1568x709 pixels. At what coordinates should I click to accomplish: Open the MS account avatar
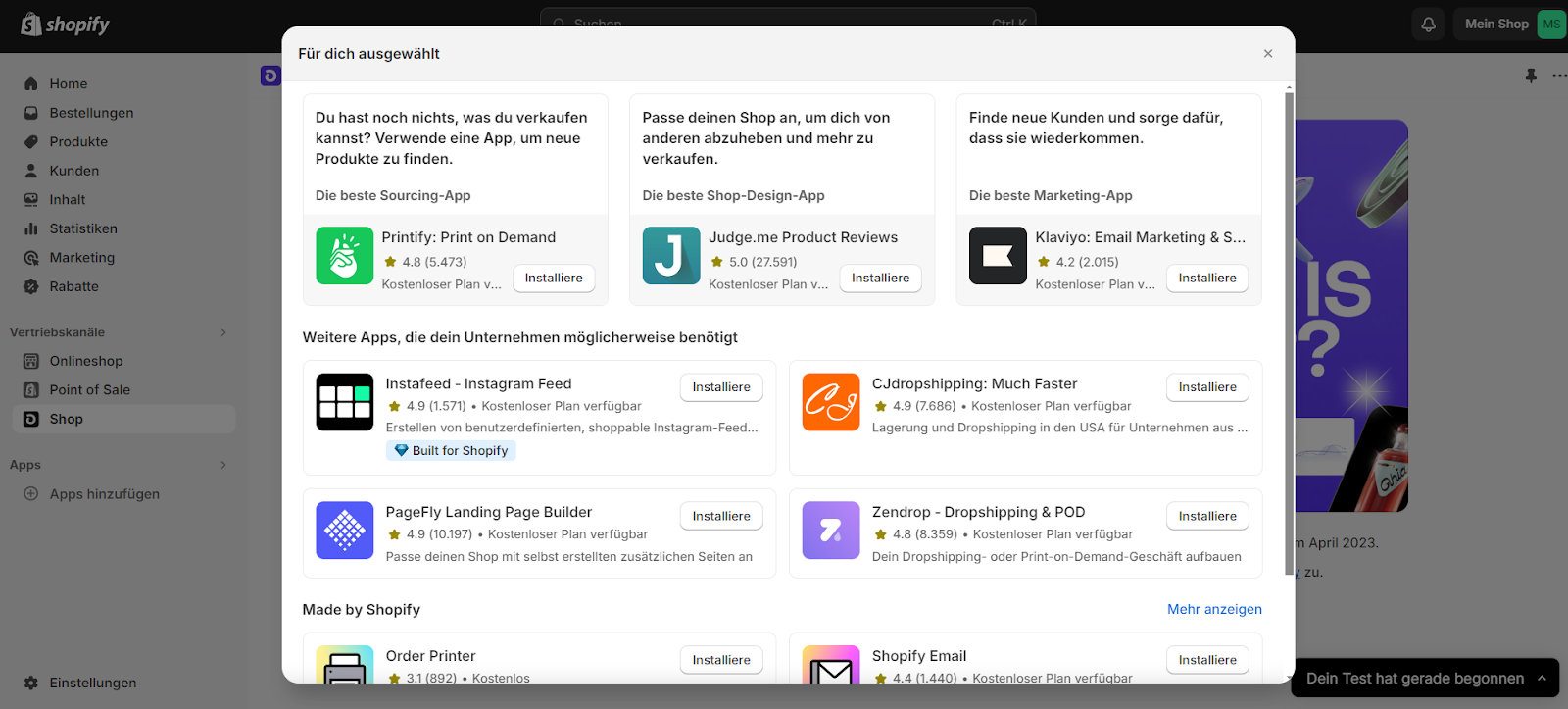point(1551,25)
